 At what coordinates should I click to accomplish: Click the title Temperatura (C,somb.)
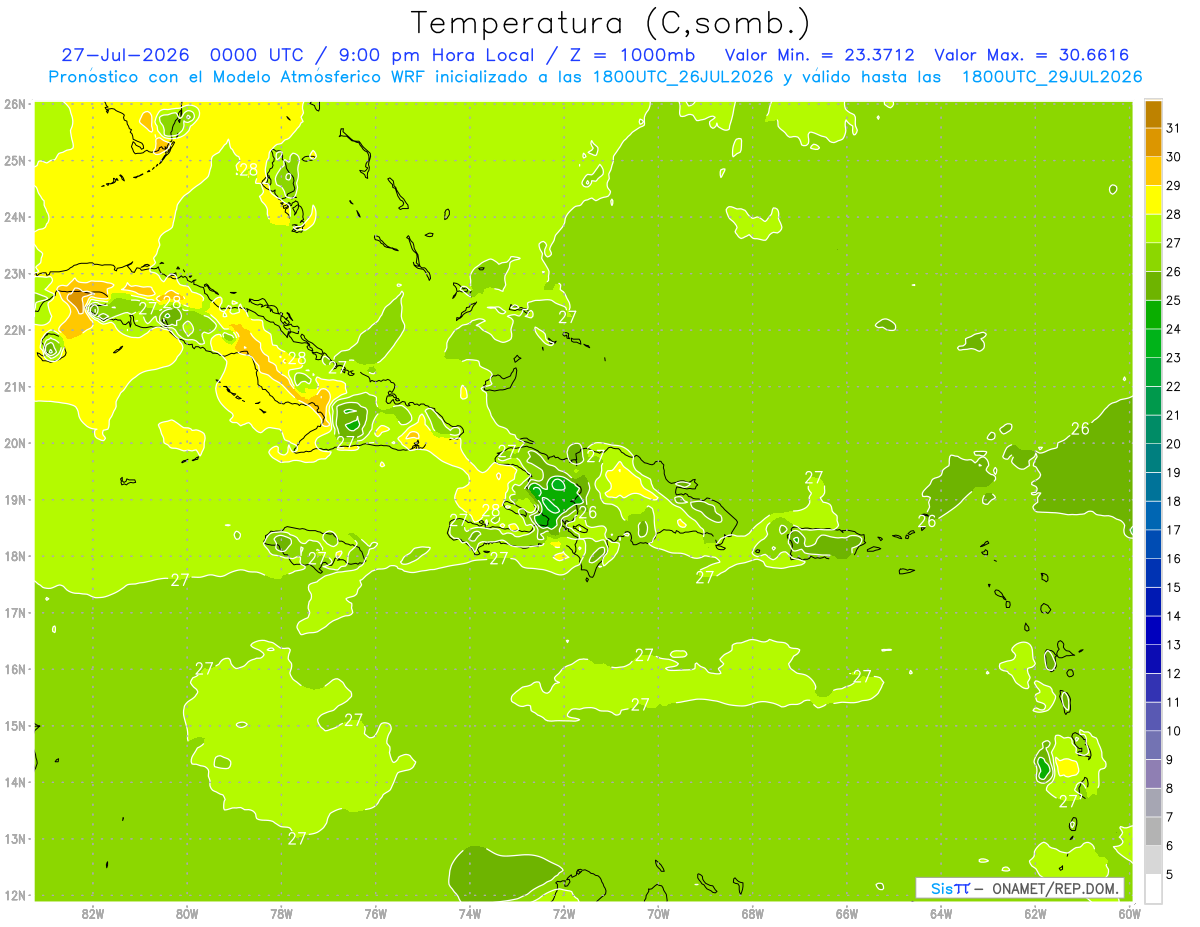coord(611,23)
